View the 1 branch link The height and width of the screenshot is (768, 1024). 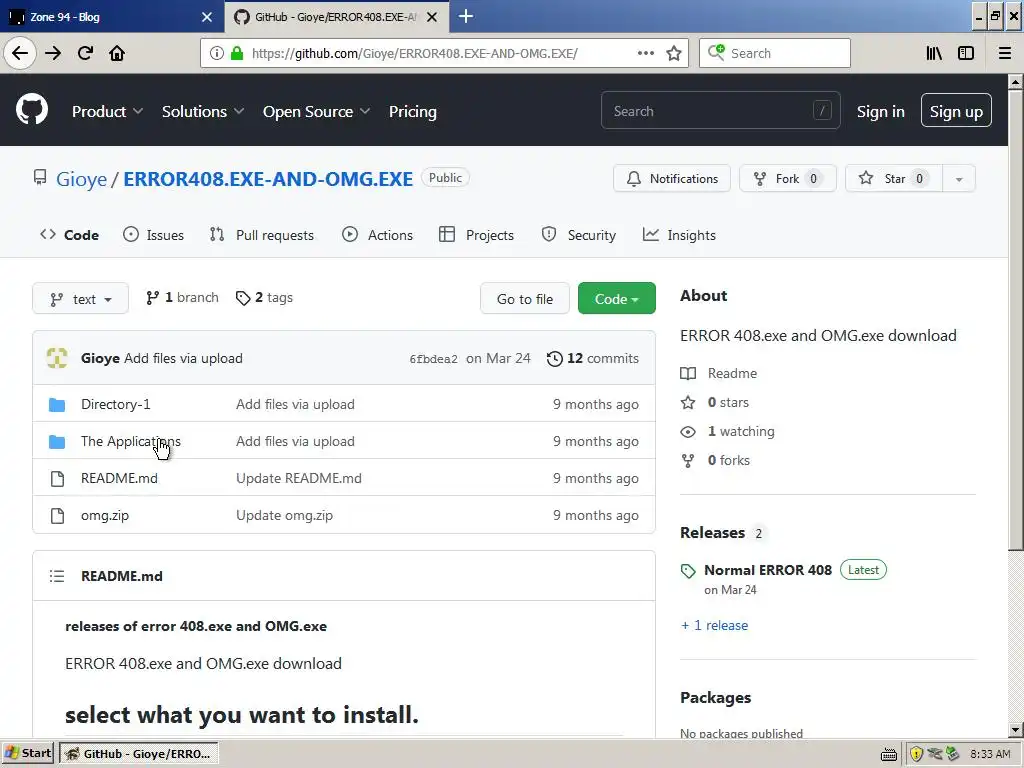coord(182,298)
